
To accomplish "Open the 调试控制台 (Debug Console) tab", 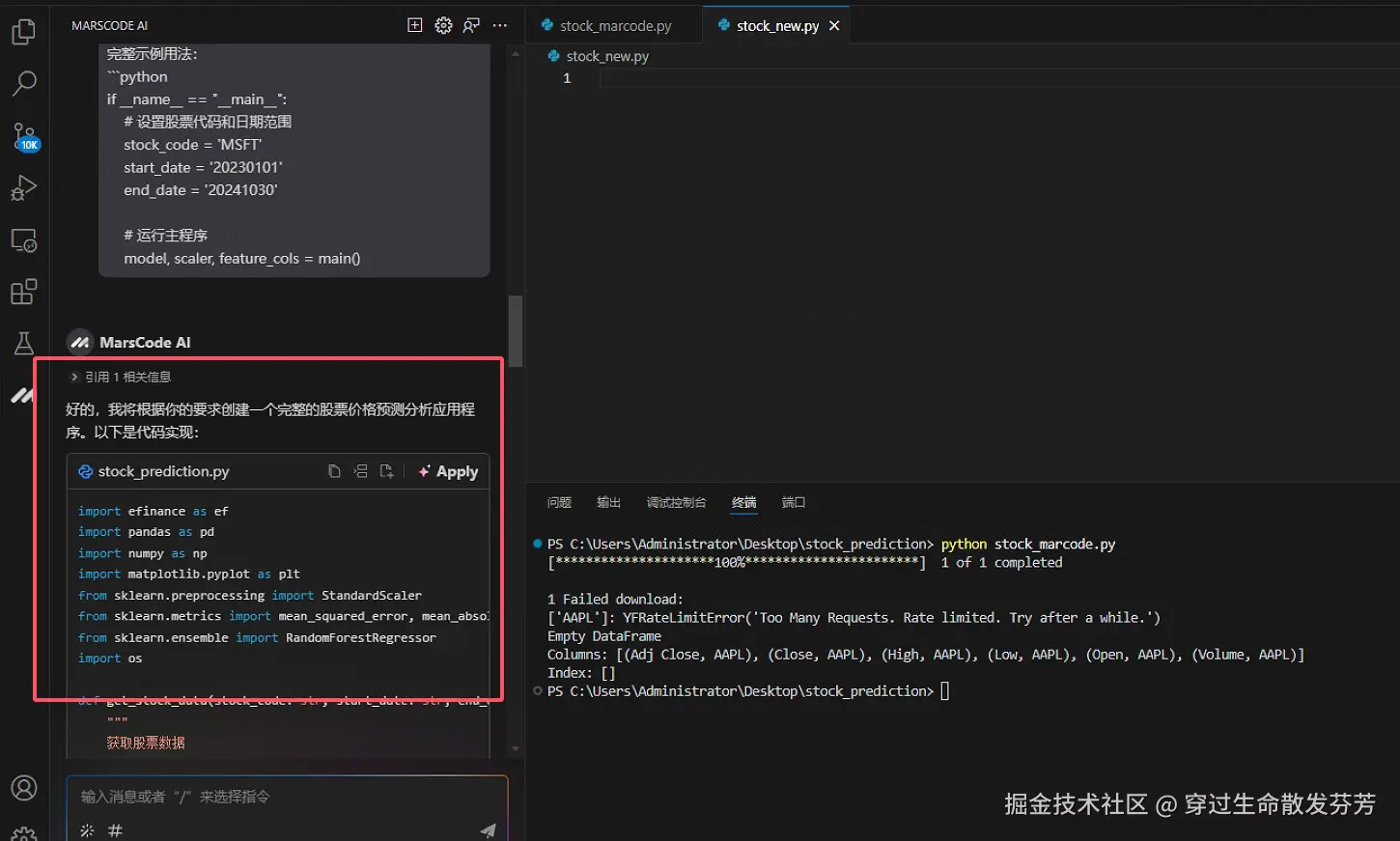I will (x=676, y=502).
